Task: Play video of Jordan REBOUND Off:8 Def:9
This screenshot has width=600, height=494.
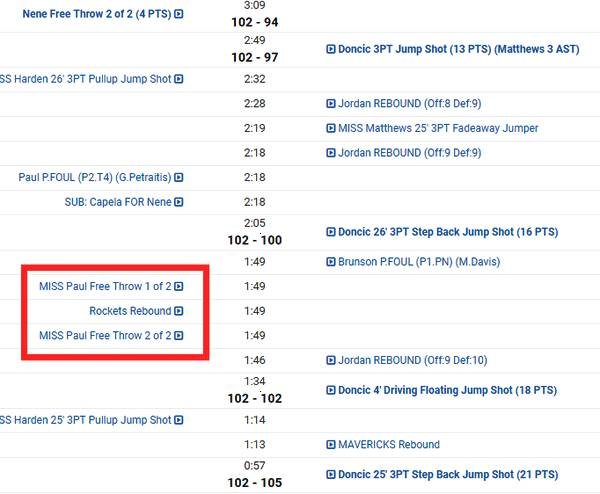Action: 331,104
